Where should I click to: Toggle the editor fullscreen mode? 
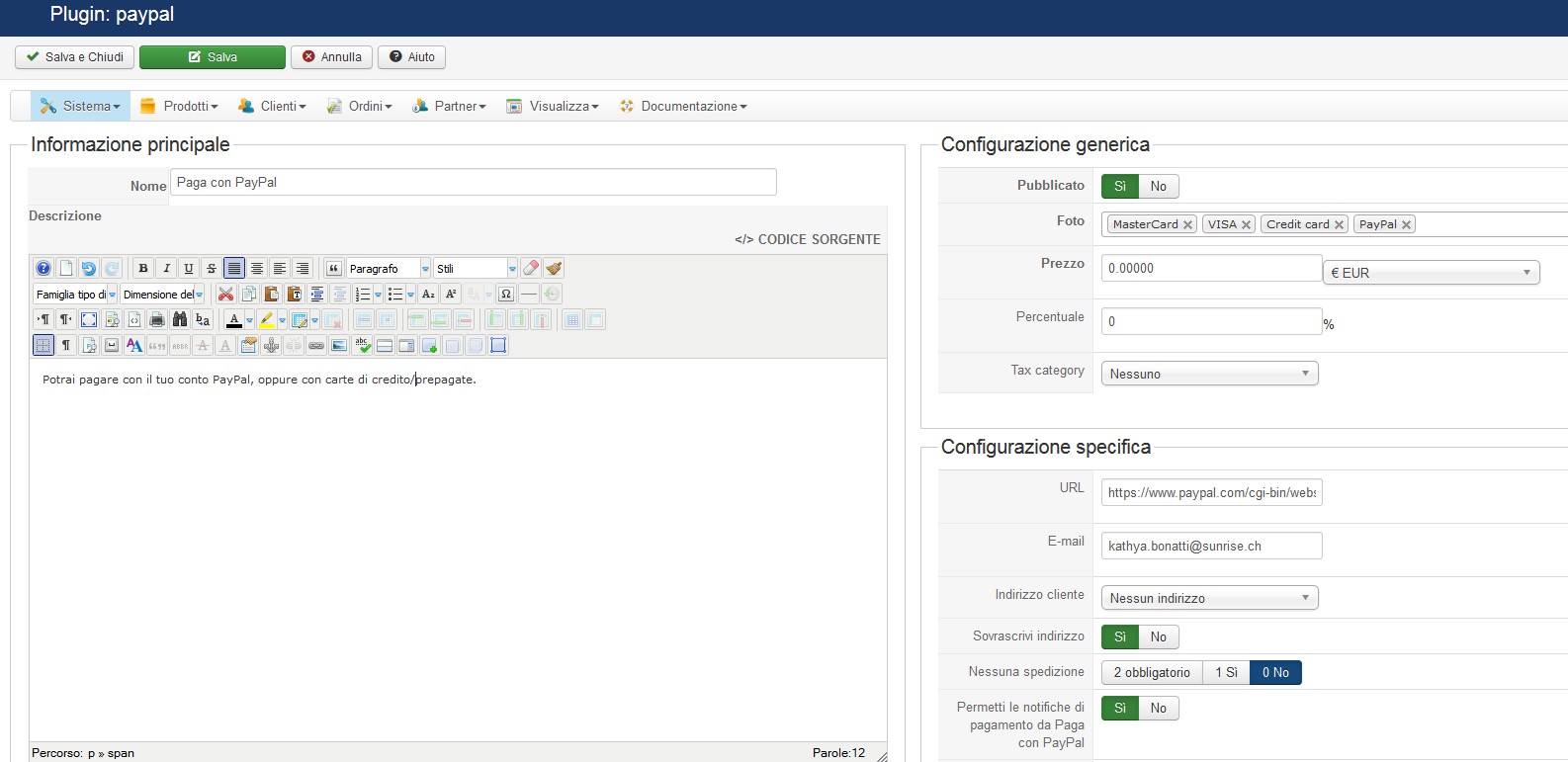pyautogui.click(x=89, y=319)
